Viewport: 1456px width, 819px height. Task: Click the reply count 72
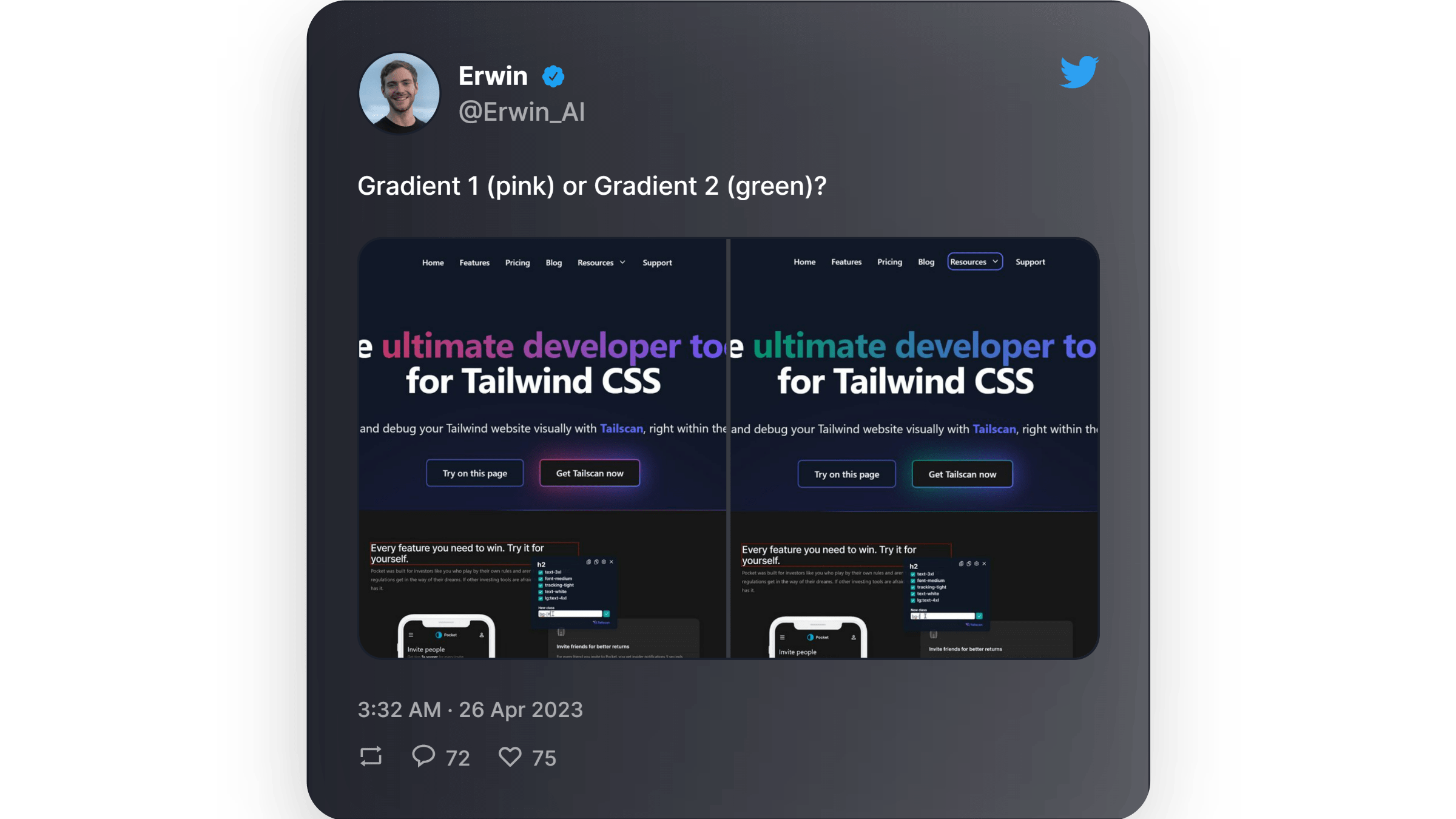point(458,757)
